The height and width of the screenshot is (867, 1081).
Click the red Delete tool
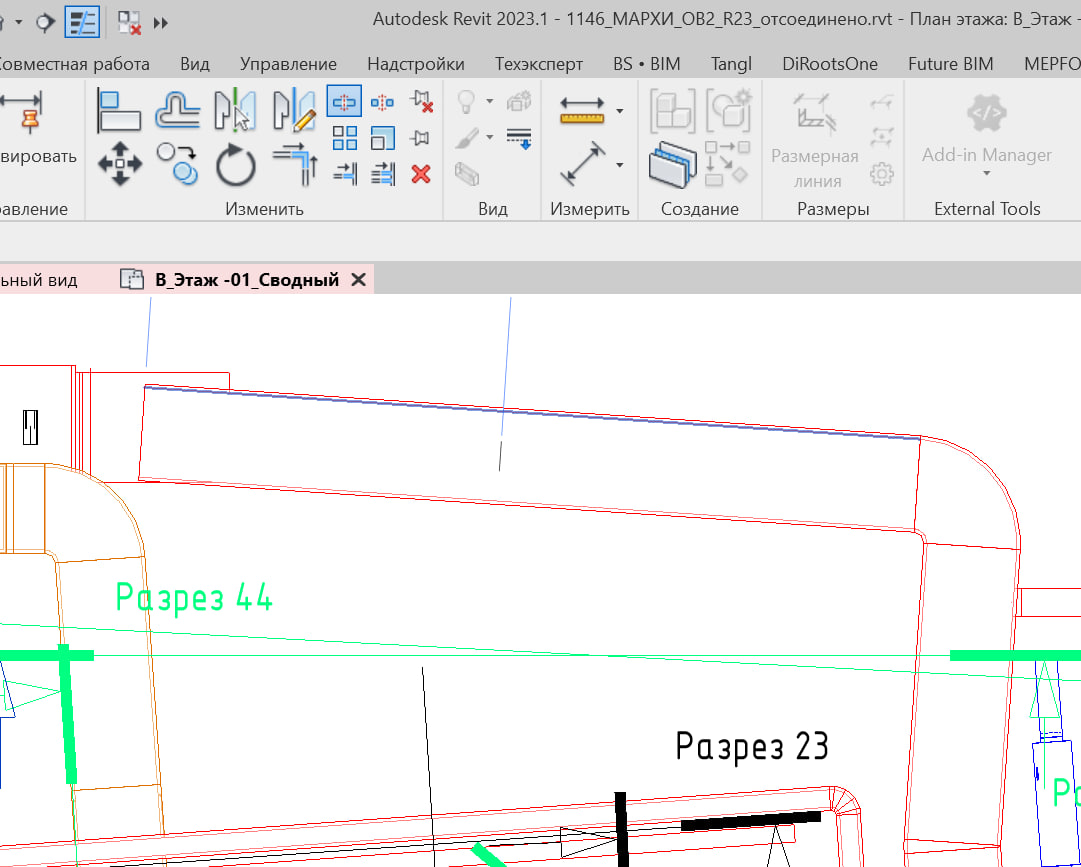(421, 174)
